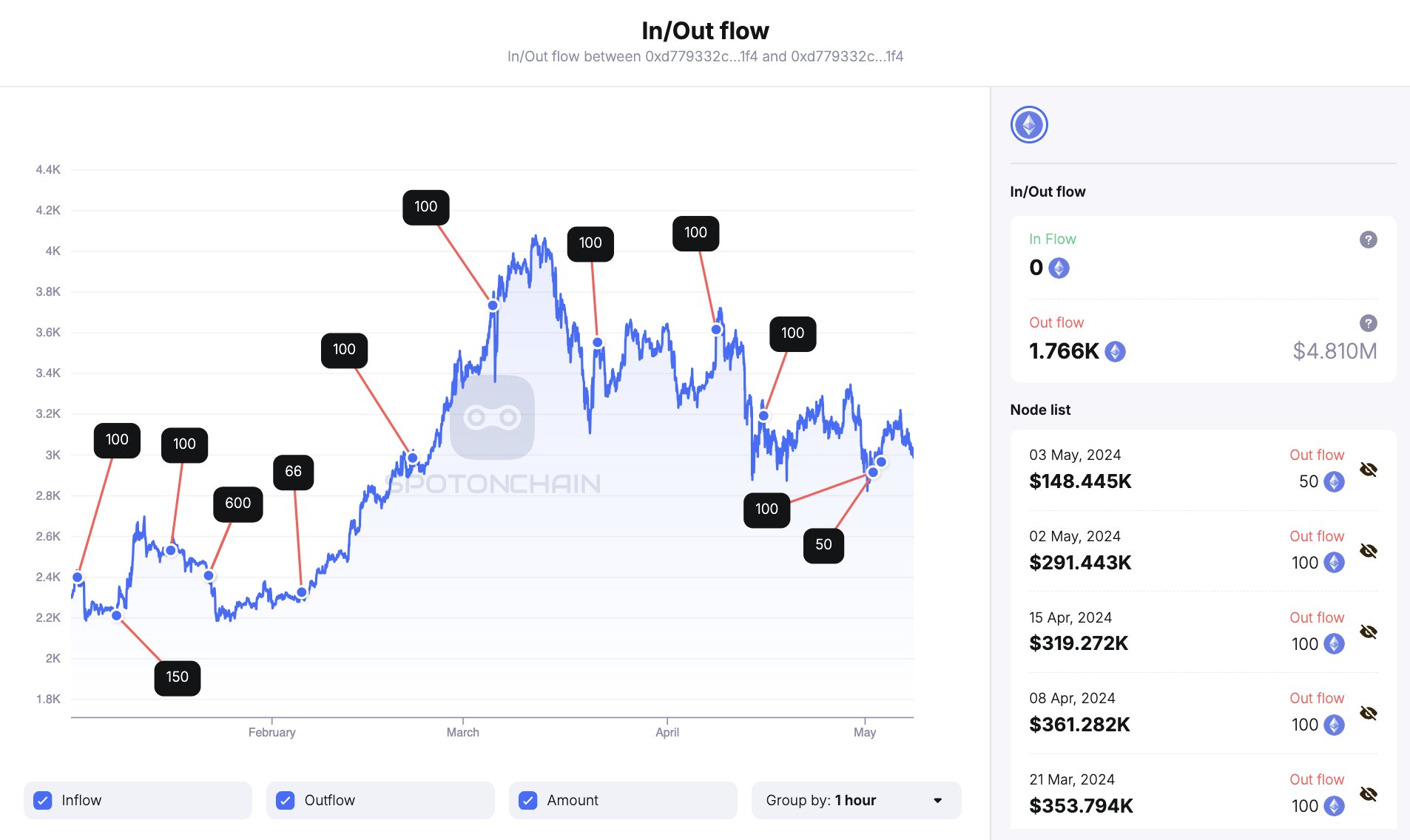This screenshot has height=840, width=1410.
Task: Select the 50 outflow chart label
Action: pyautogui.click(x=823, y=545)
